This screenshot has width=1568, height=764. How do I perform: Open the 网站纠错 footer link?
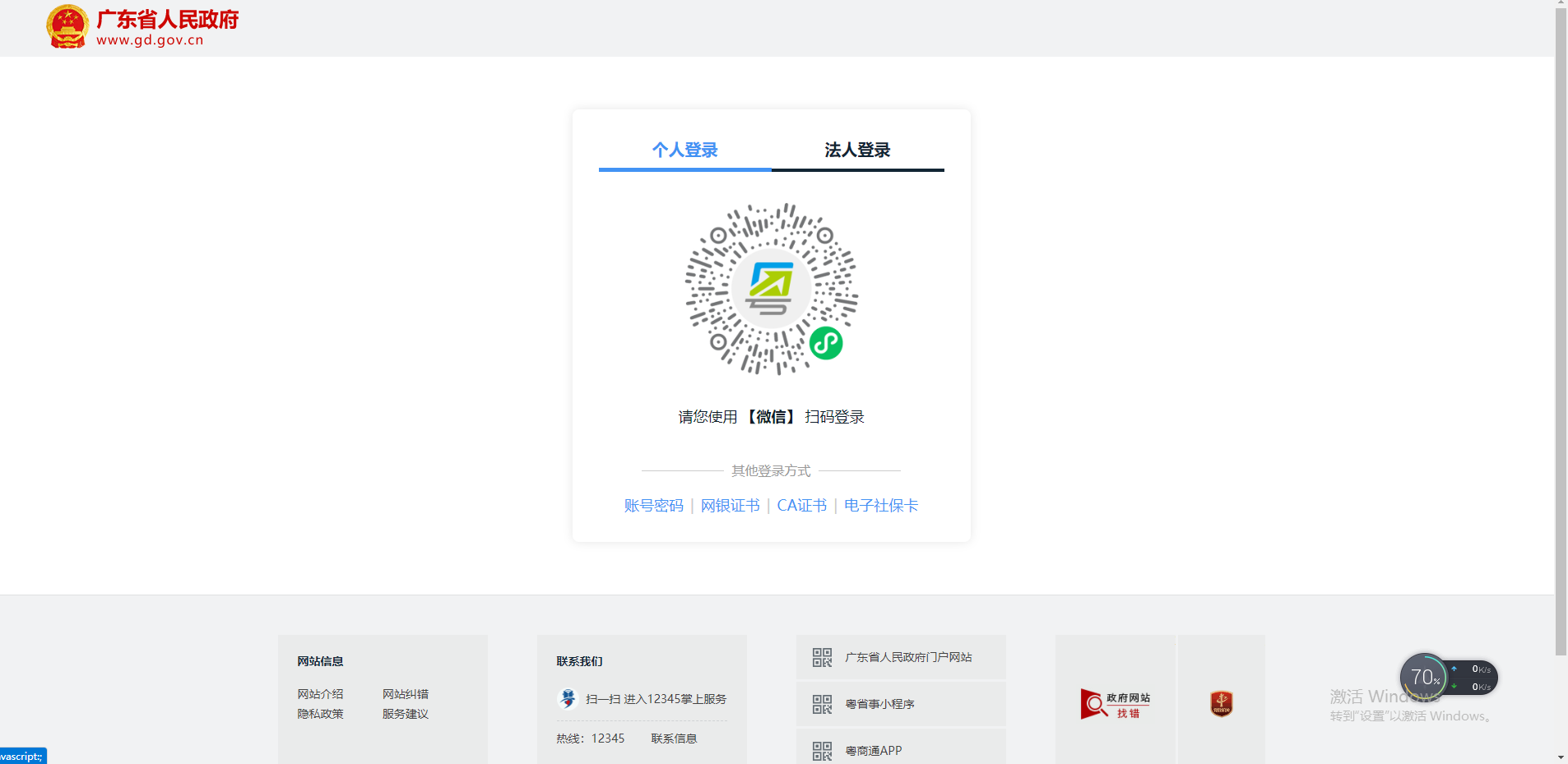405,694
